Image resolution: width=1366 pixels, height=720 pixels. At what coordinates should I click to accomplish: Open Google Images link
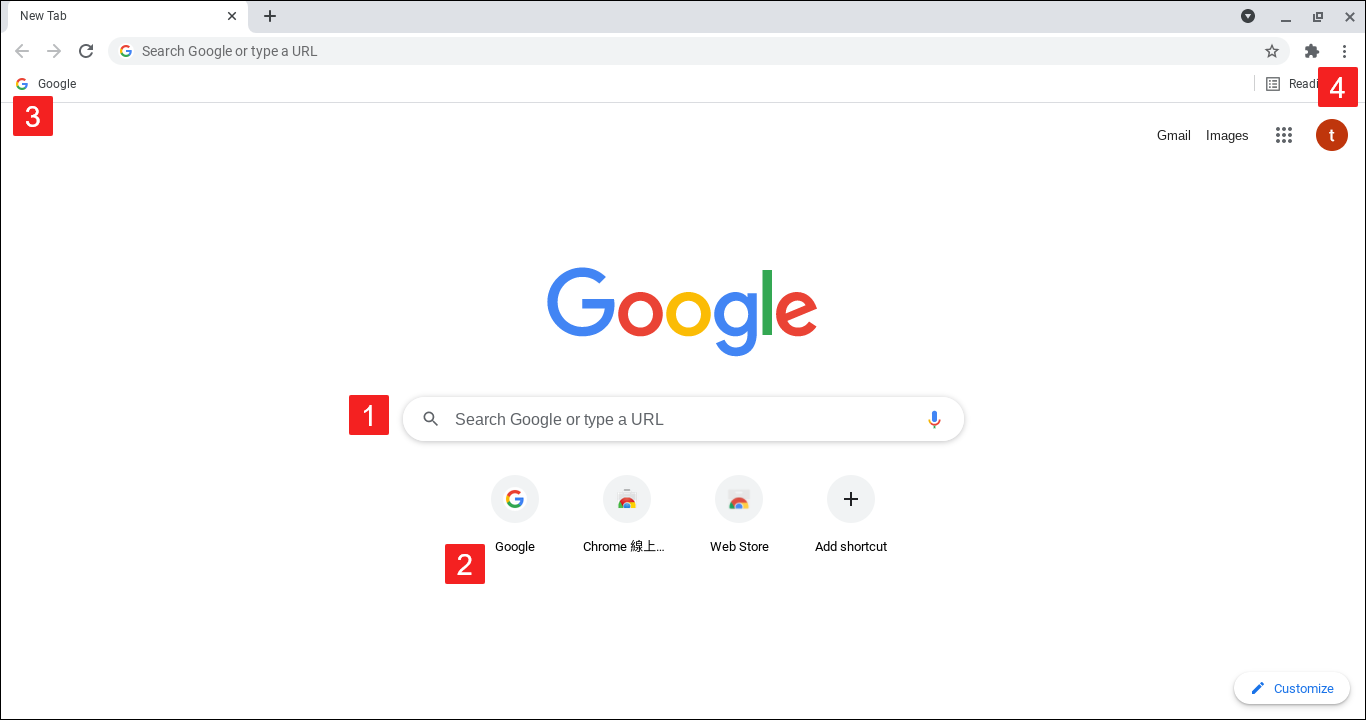(1227, 135)
